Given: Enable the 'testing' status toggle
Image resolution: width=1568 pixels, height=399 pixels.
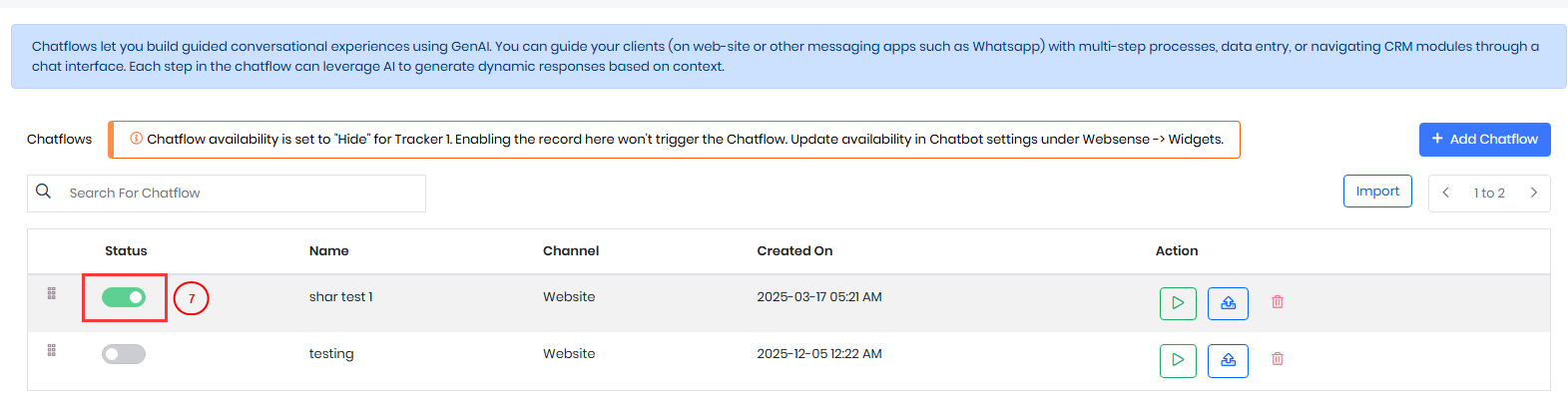Looking at the screenshot, I should pos(124,354).
